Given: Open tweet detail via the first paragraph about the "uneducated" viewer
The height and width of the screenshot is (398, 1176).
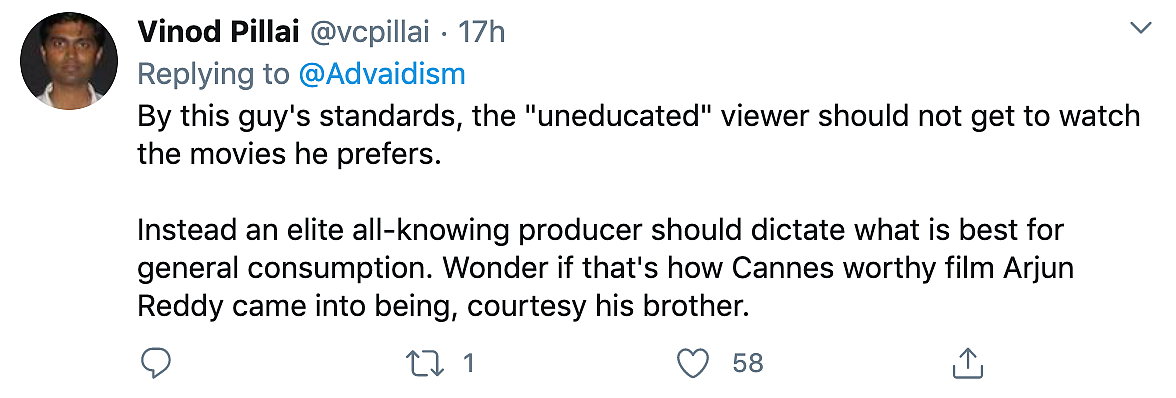Looking at the screenshot, I should click(x=638, y=135).
